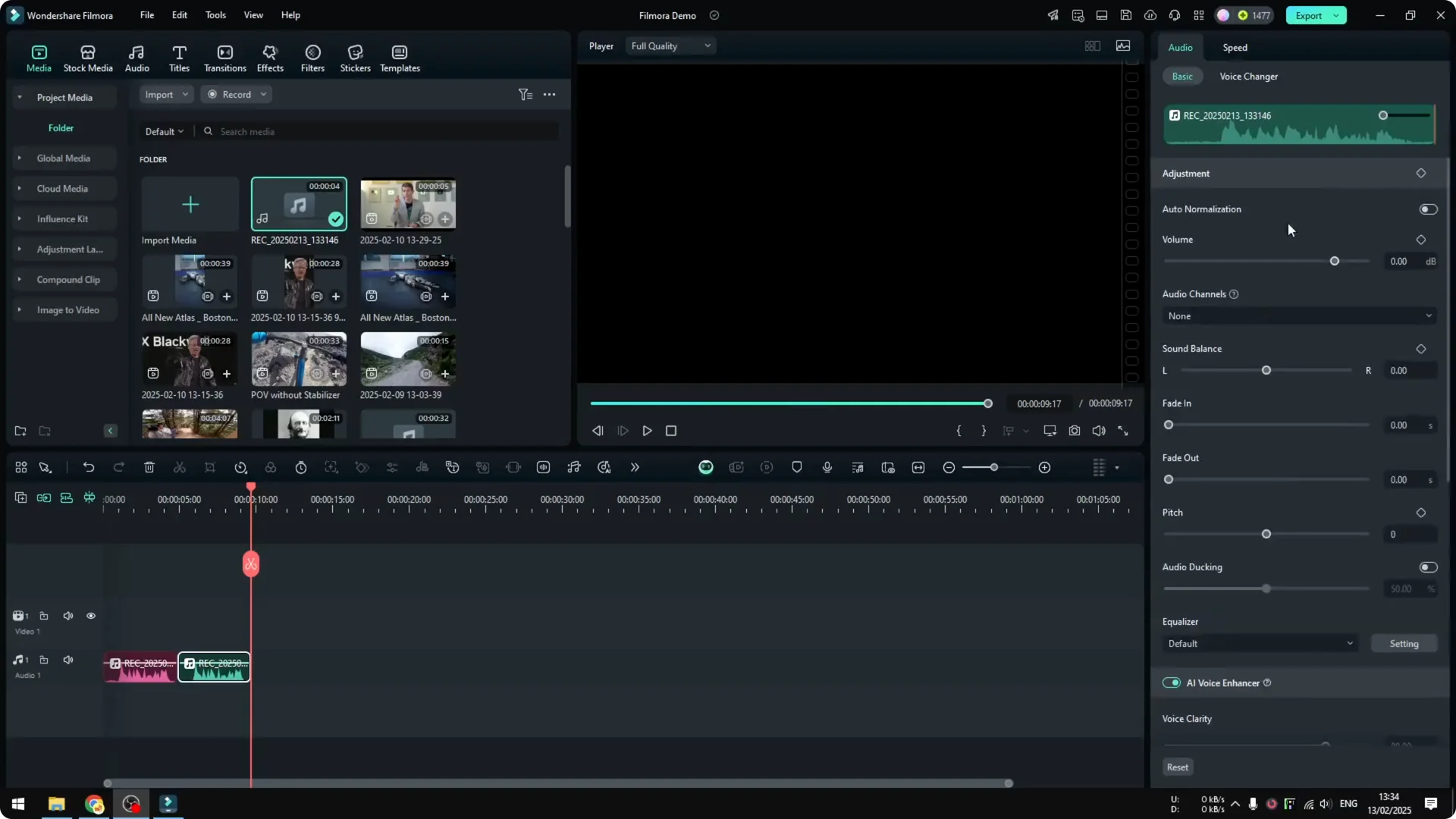
Task: Split the clip with the scissors tool
Action: click(180, 467)
